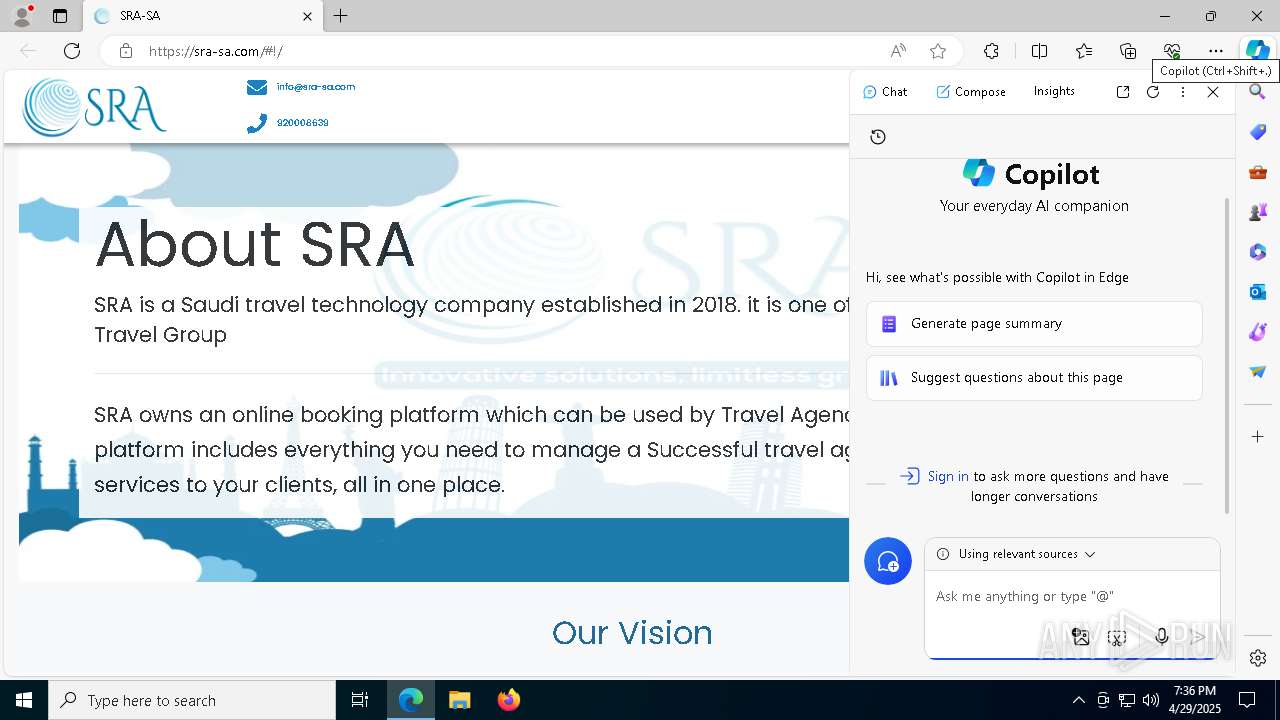Click the 920008639 phone number

point(303,123)
